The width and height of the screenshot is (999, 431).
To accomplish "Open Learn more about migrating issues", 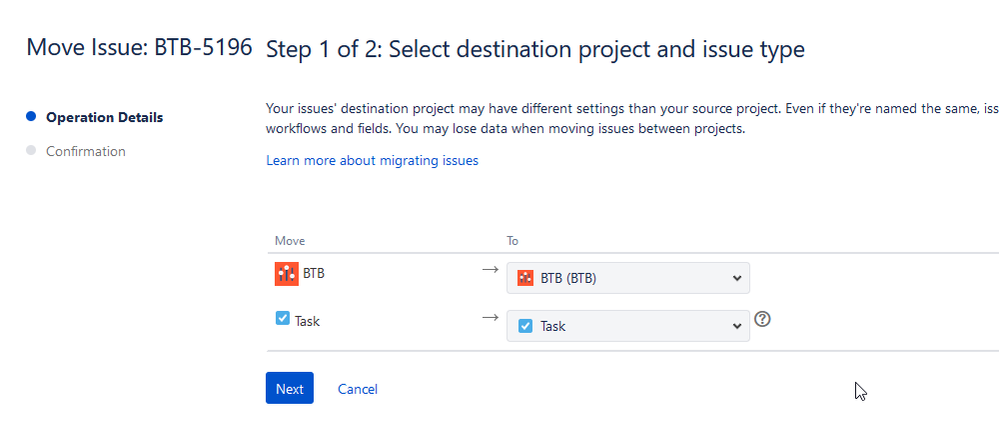I will click(x=372, y=161).
